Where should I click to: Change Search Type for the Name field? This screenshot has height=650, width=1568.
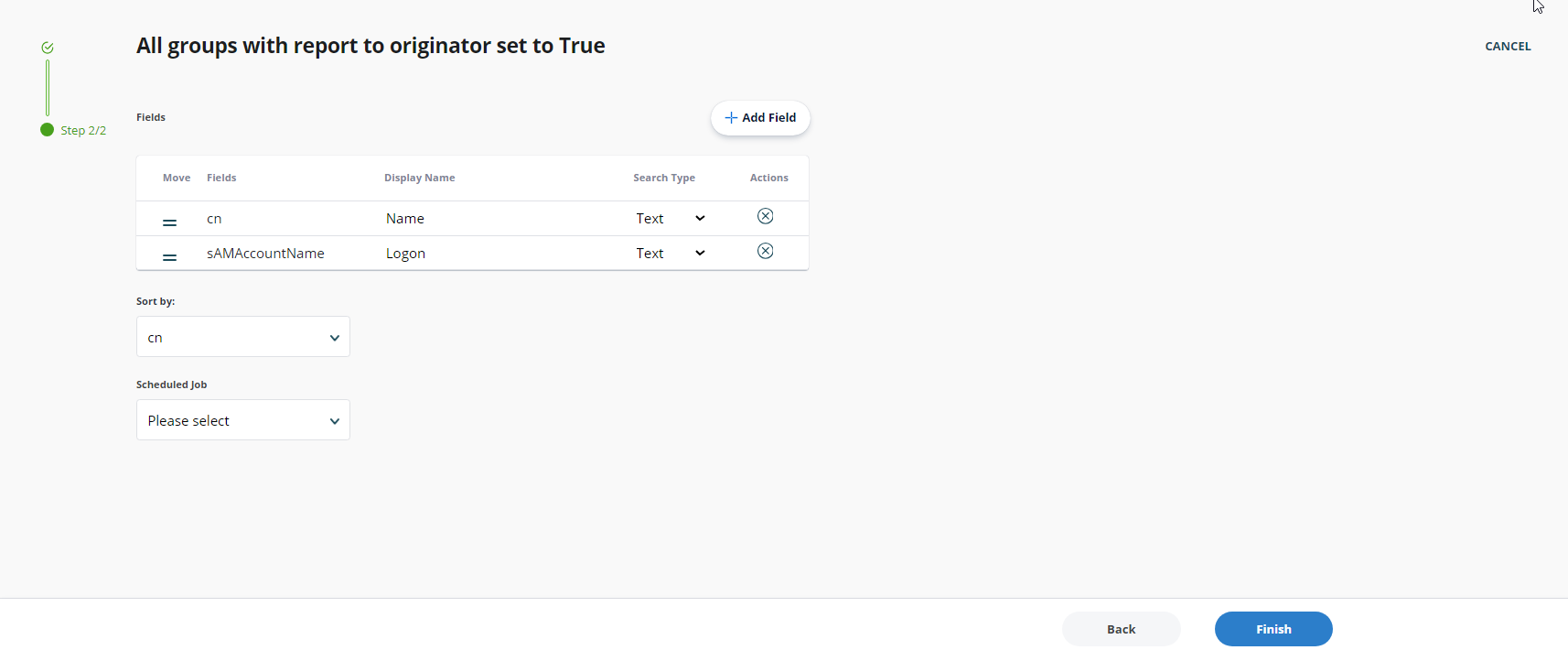coord(668,218)
